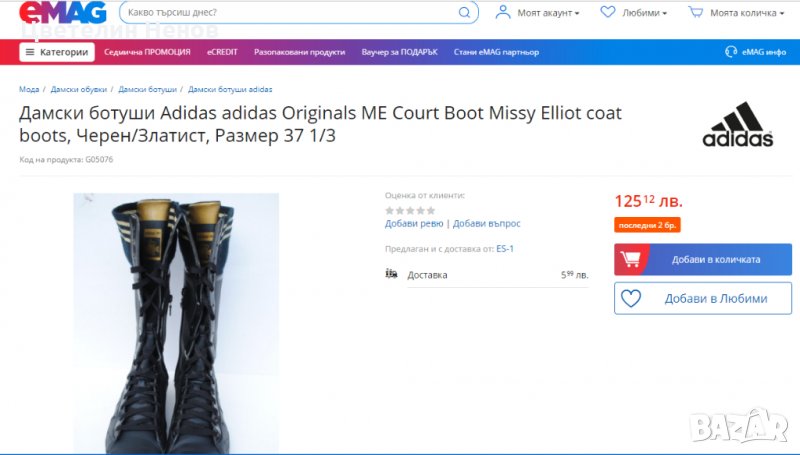Viewport: 800px width, 455px height.
Task: Open the Категории menu
Action: (57, 52)
